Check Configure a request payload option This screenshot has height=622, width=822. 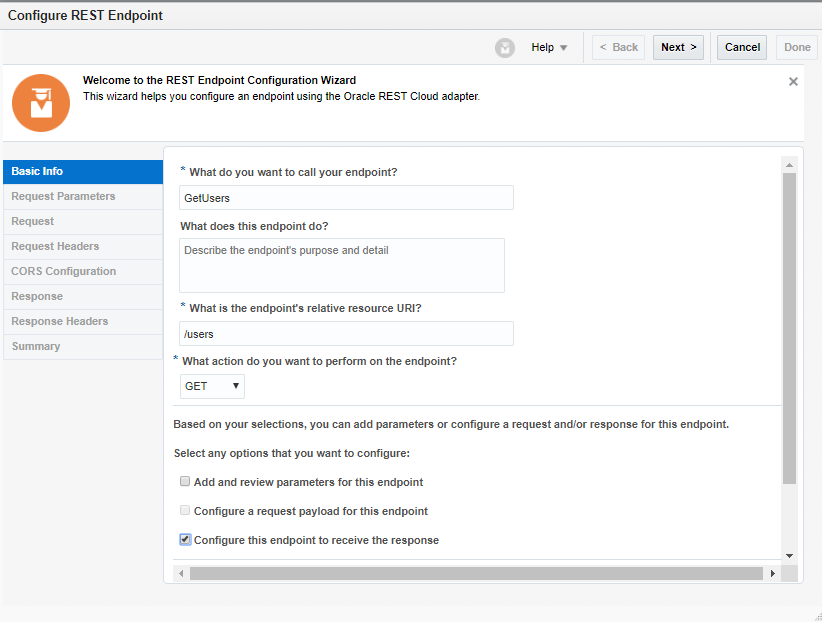(x=185, y=511)
